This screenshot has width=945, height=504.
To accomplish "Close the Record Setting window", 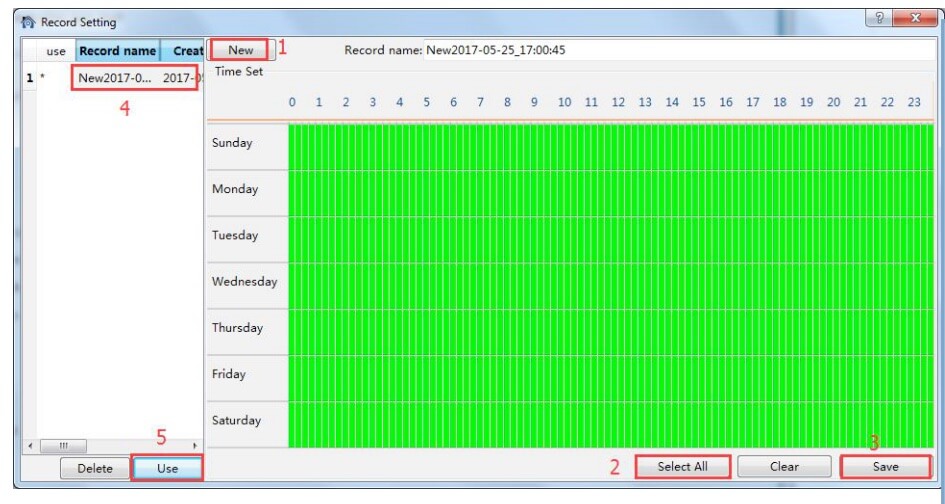I will click(x=915, y=18).
